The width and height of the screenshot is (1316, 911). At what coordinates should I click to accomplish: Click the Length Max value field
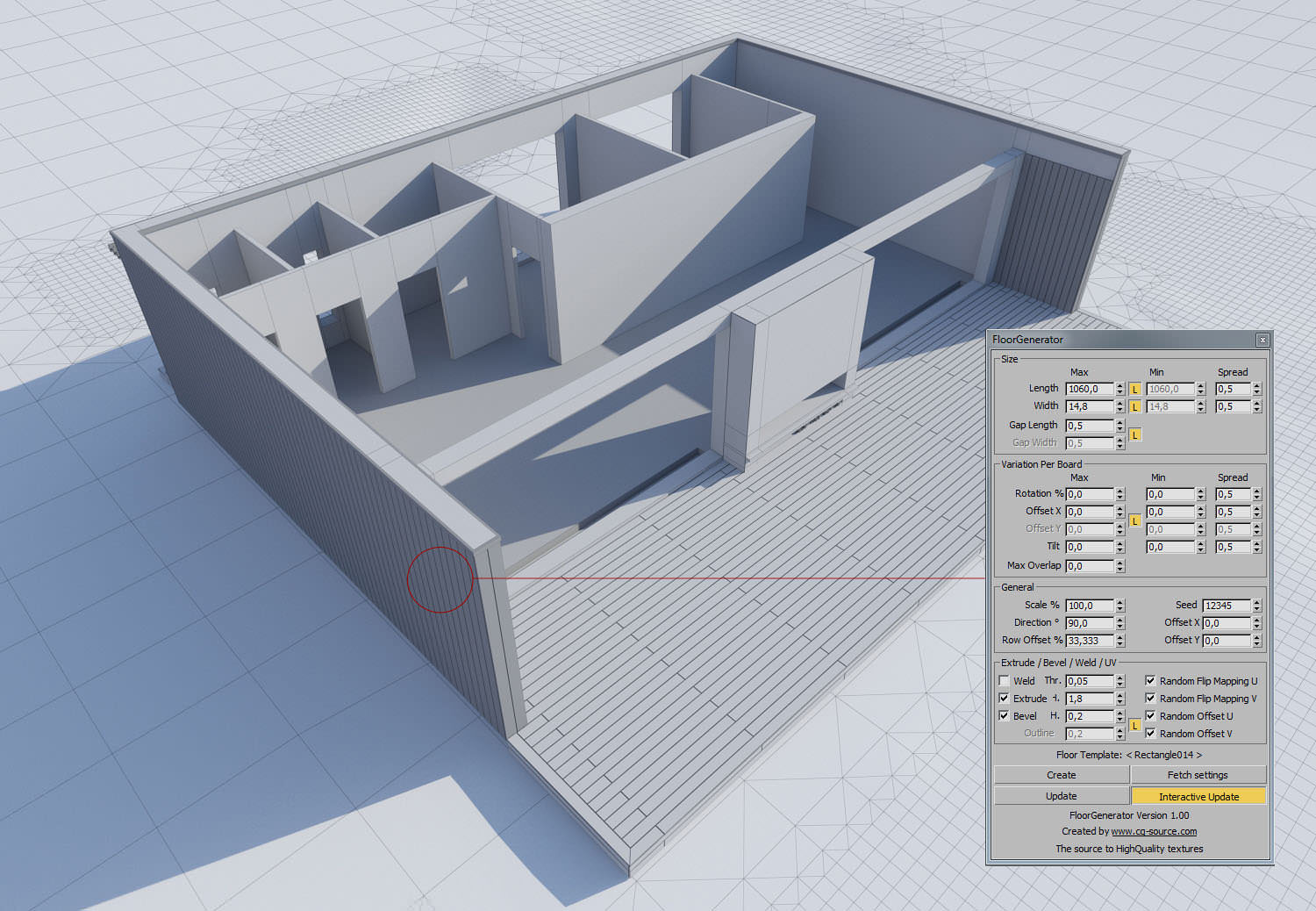[x=1090, y=389]
